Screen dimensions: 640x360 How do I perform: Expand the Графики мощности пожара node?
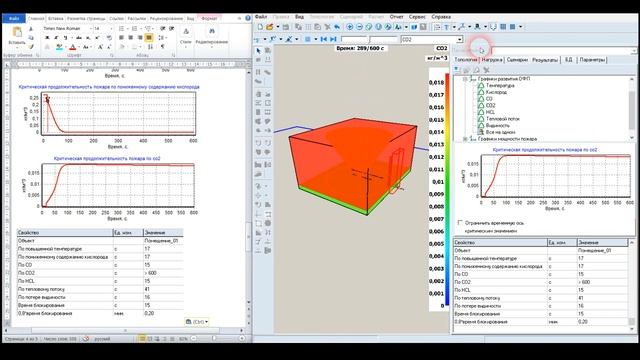(x=465, y=139)
